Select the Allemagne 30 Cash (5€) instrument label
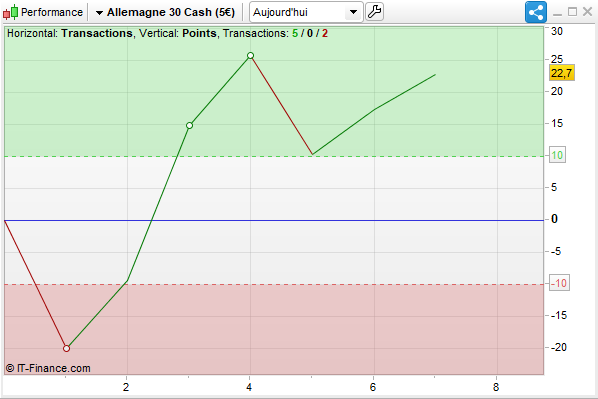 click(x=171, y=12)
